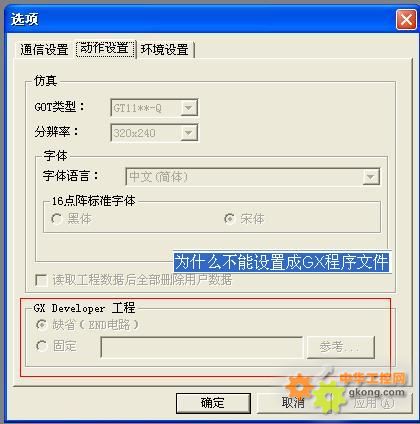Tick 读取工程数据后全部删除用户数据 checkbox
Screen dimensions: 420x424
[x=41, y=280]
